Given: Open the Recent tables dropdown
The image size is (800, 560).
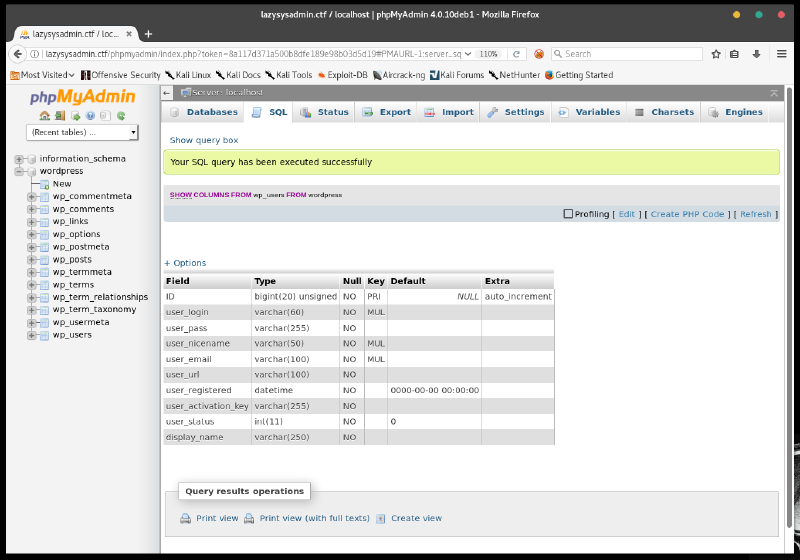Looking at the screenshot, I should tap(83, 132).
